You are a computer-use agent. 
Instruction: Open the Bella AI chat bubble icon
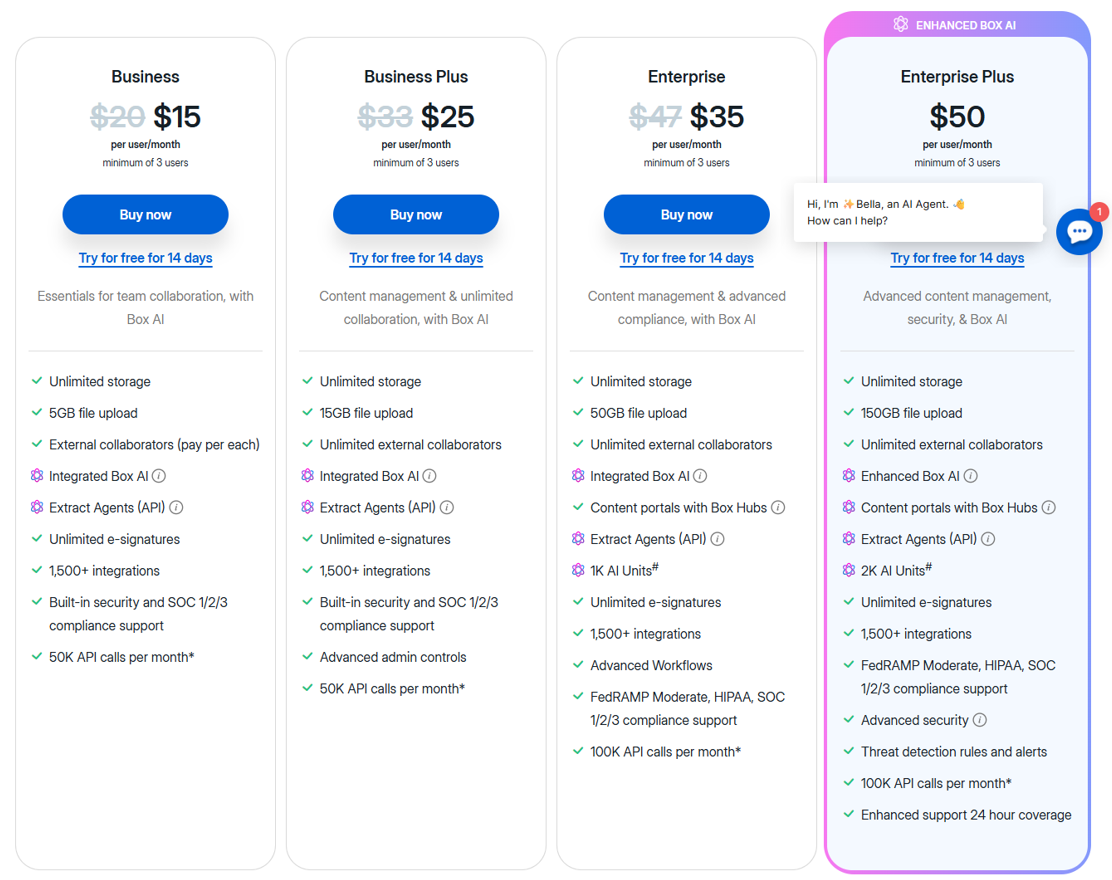1079,232
